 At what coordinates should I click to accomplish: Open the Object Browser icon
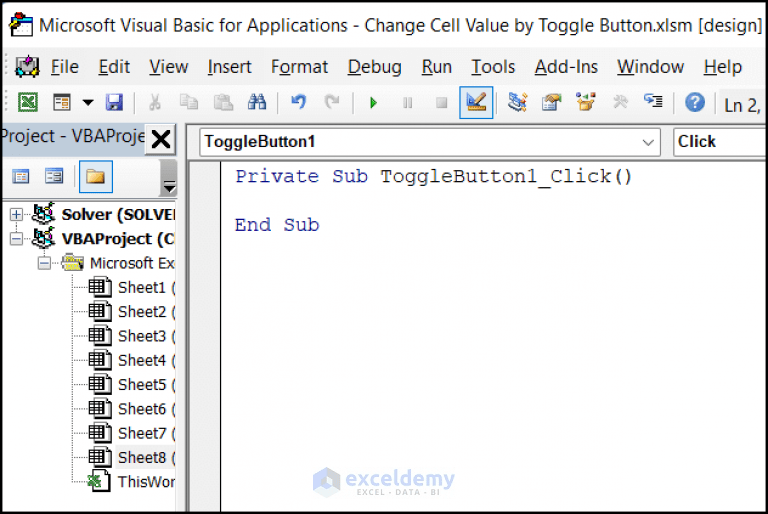coord(585,102)
